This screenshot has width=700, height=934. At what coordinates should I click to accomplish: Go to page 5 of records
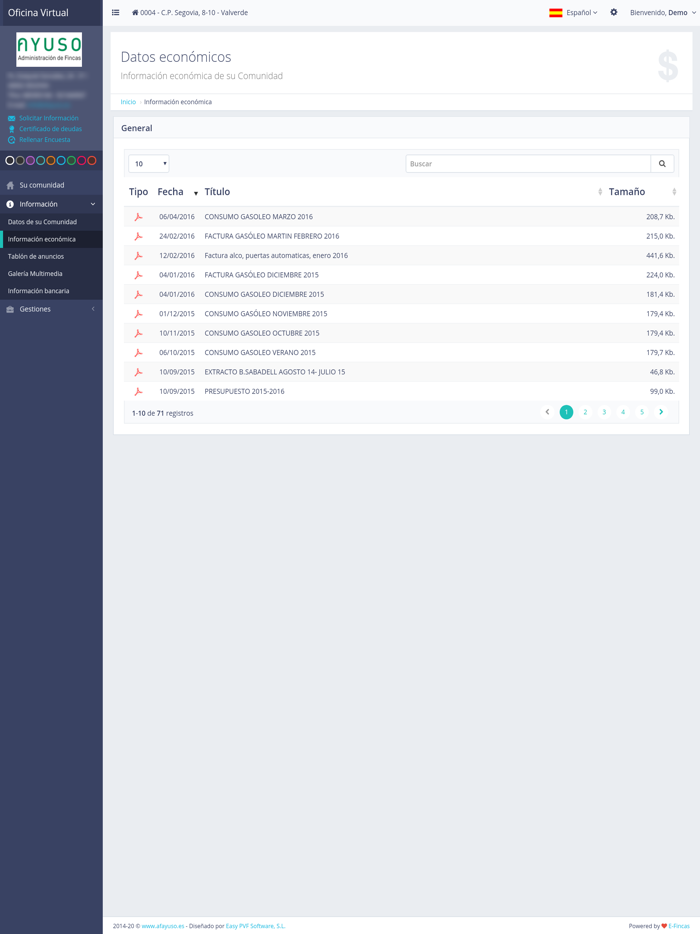[x=642, y=412]
